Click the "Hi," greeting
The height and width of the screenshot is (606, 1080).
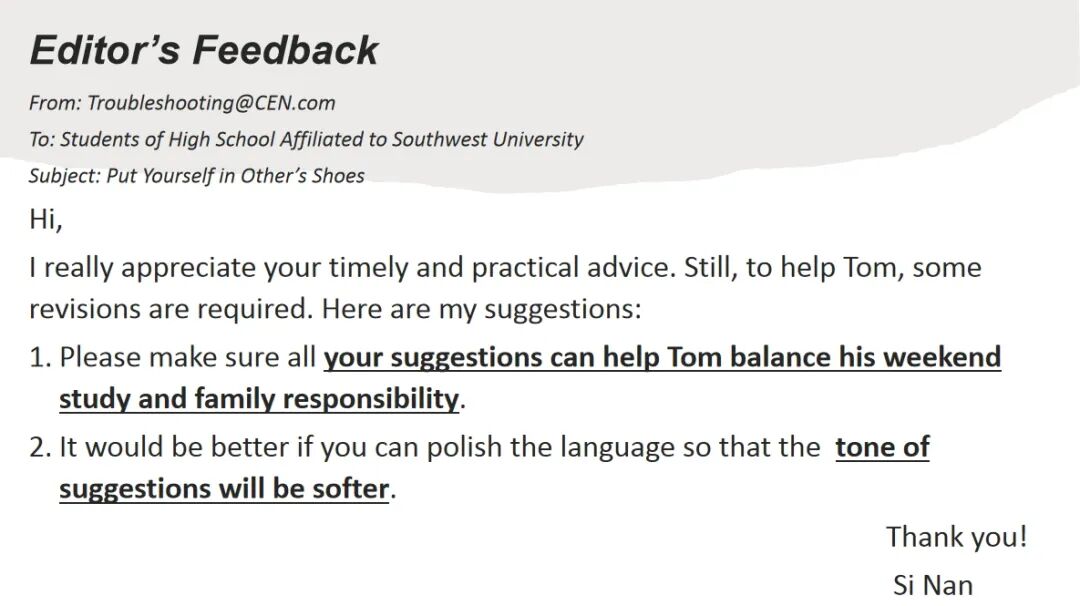click(45, 220)
